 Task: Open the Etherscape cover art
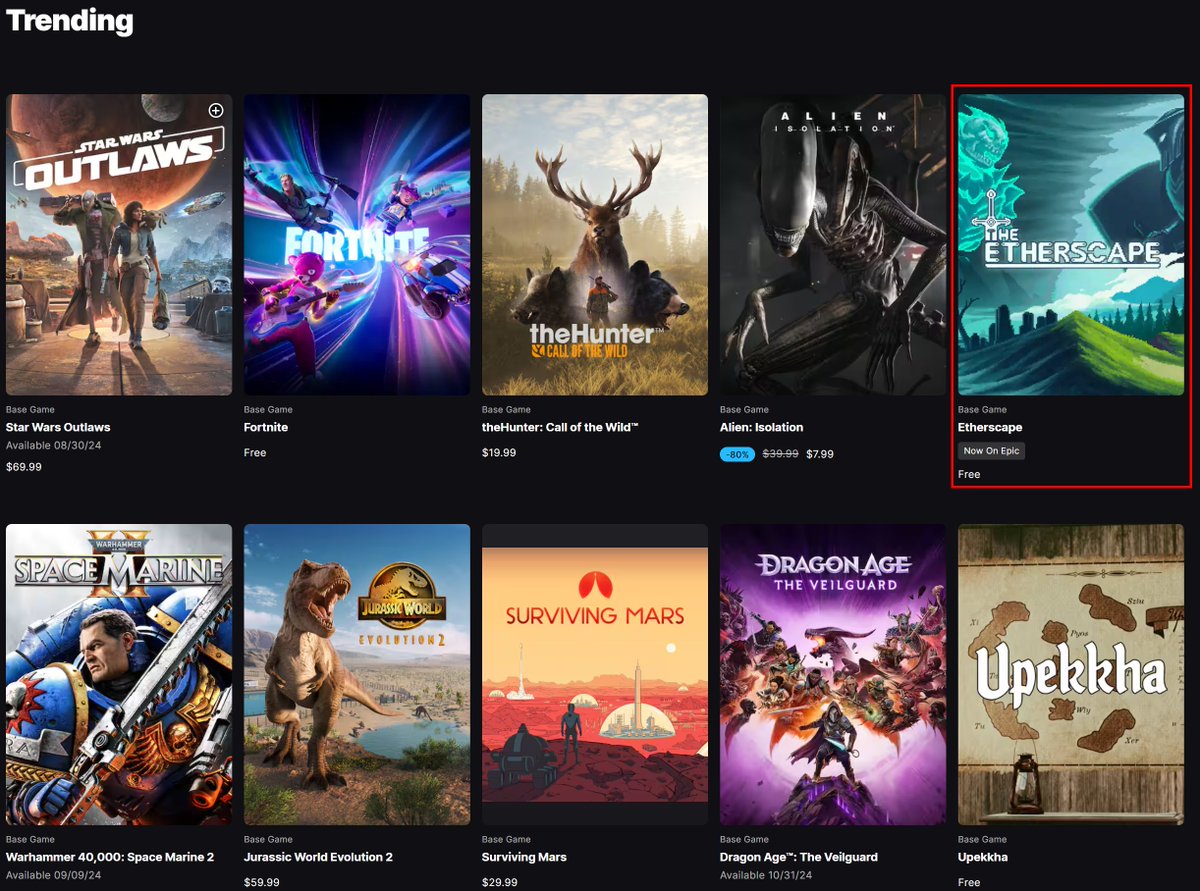[x=1071, y=245]
